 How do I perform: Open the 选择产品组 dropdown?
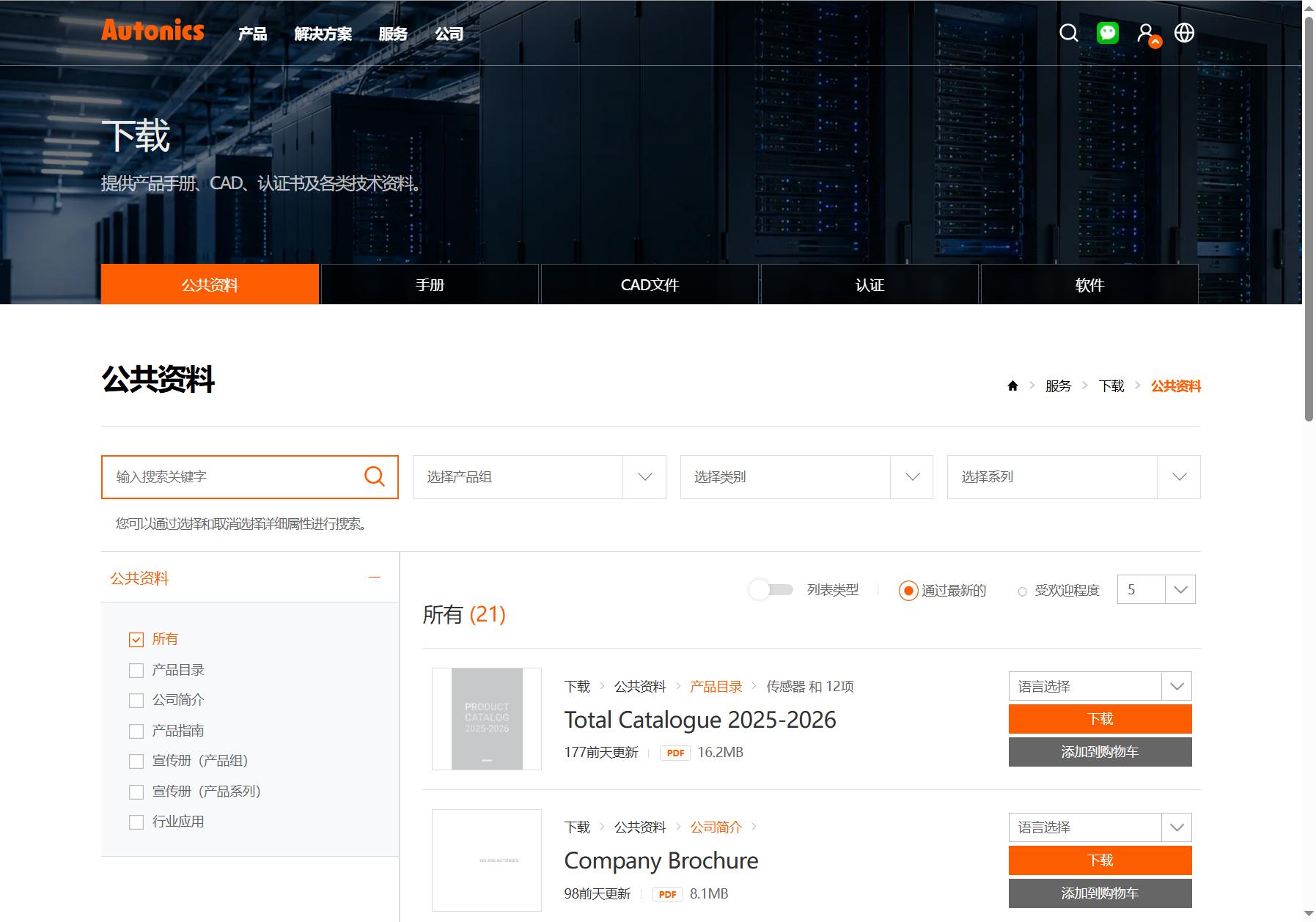click(x=540, y=477)
